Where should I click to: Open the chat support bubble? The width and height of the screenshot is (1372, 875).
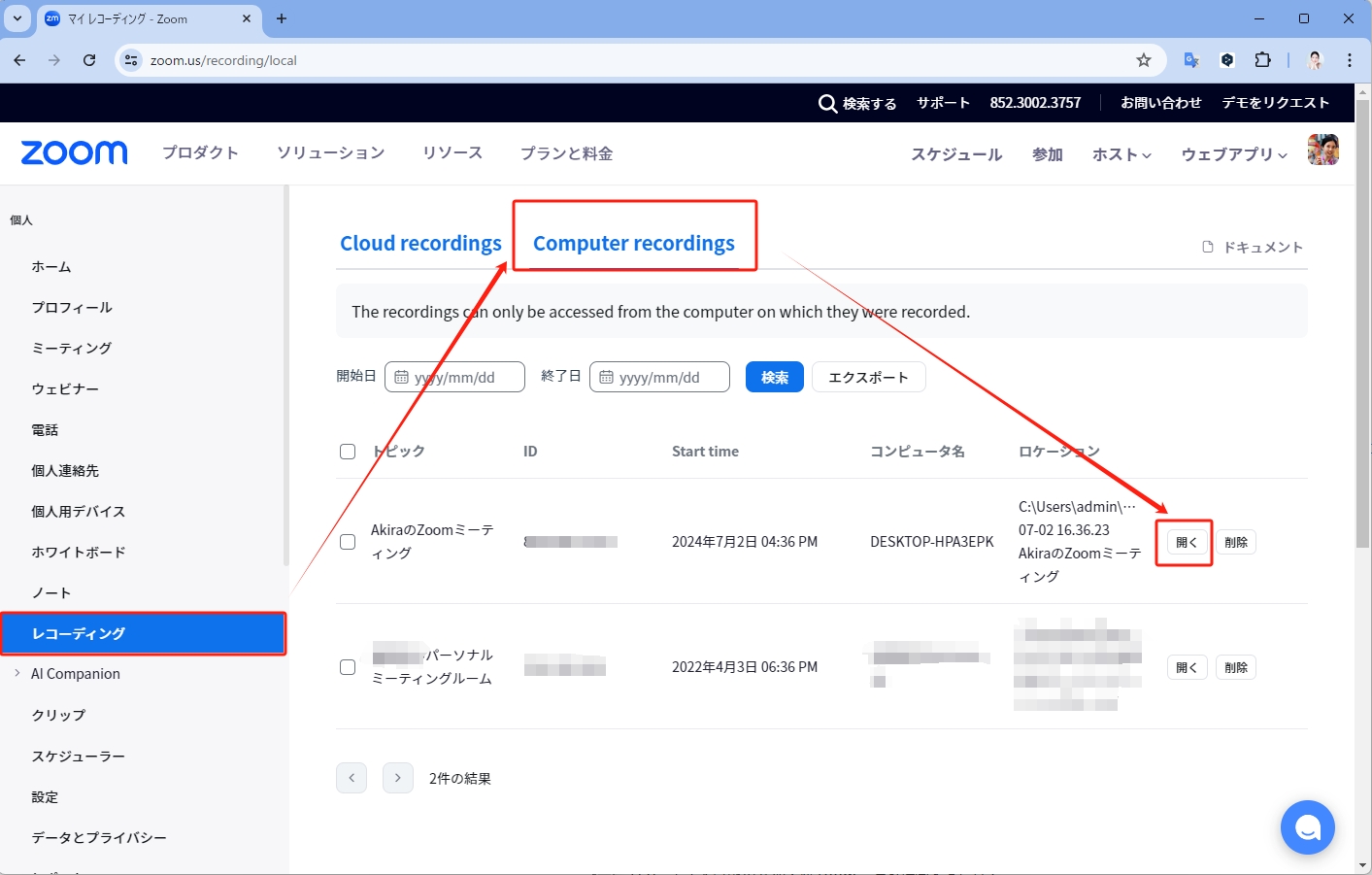pos(1307,827)
